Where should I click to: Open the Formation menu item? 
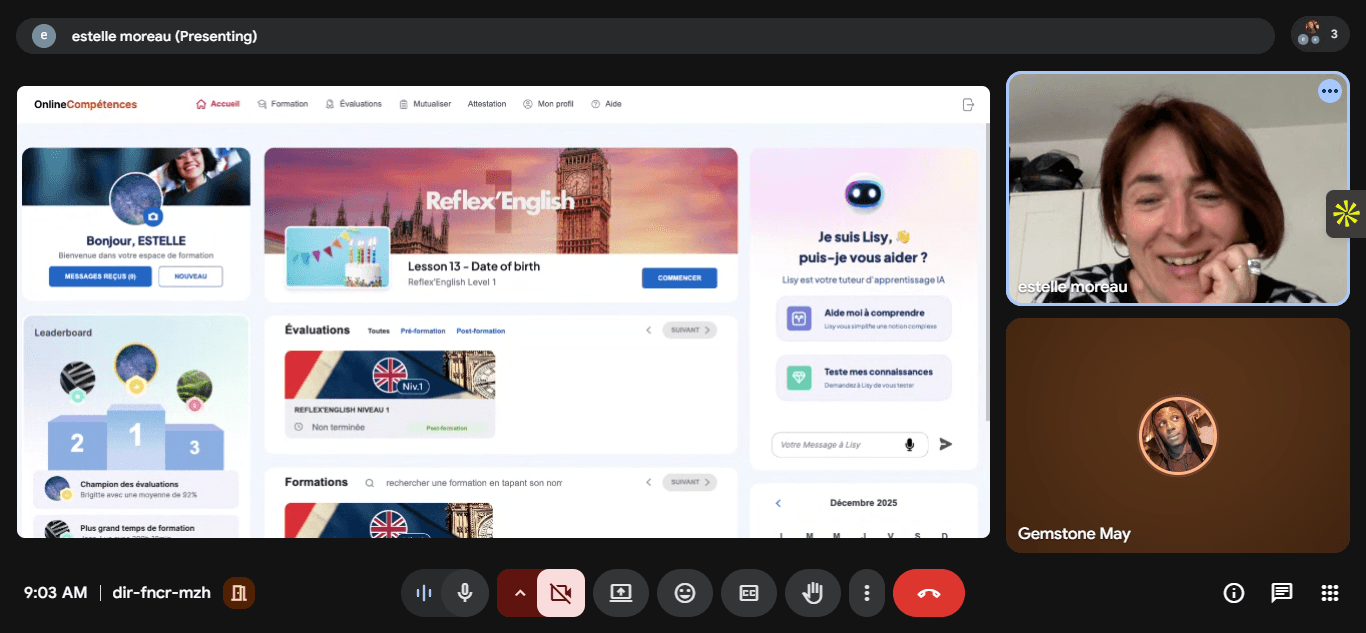283,104
